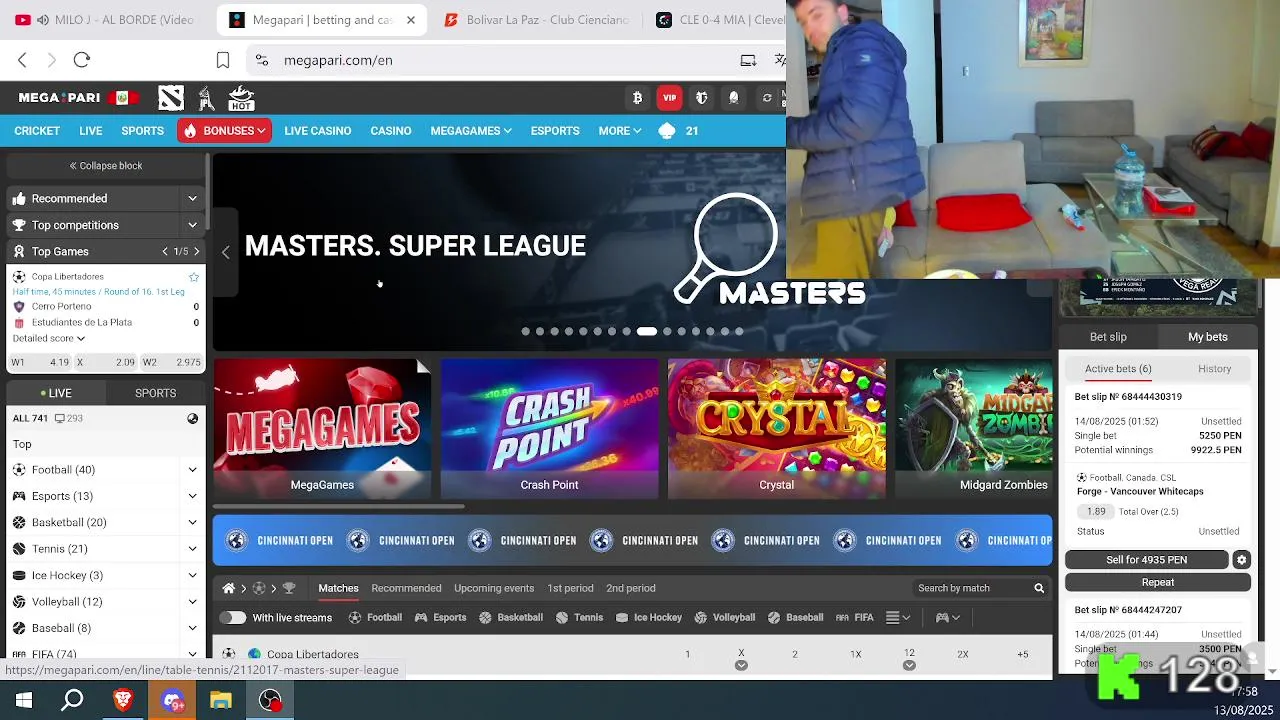Screen dimensions: 1280x720
Task: Expand Esports (13) in sidebar
Action: [193, 496]
